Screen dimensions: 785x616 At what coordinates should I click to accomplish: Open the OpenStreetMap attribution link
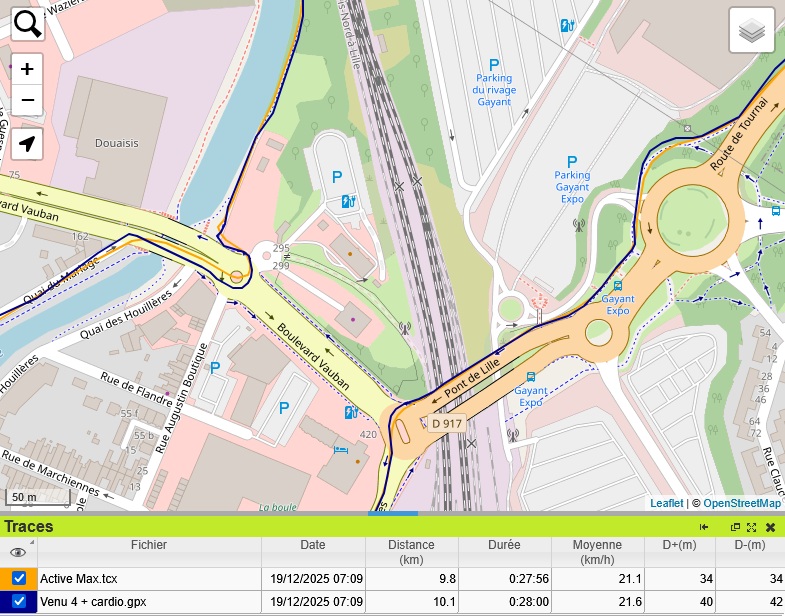741,503
